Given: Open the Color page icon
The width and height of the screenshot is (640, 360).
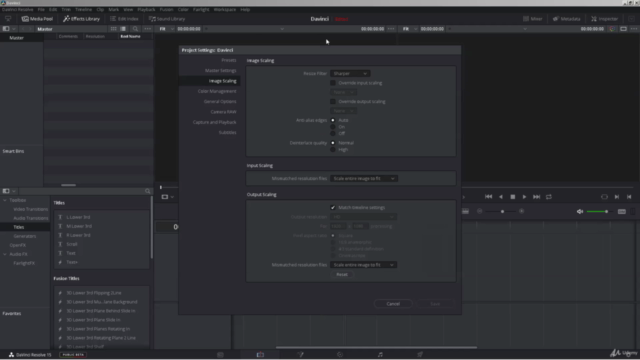Looking at the screenshot, I should [x=340, y=355].
